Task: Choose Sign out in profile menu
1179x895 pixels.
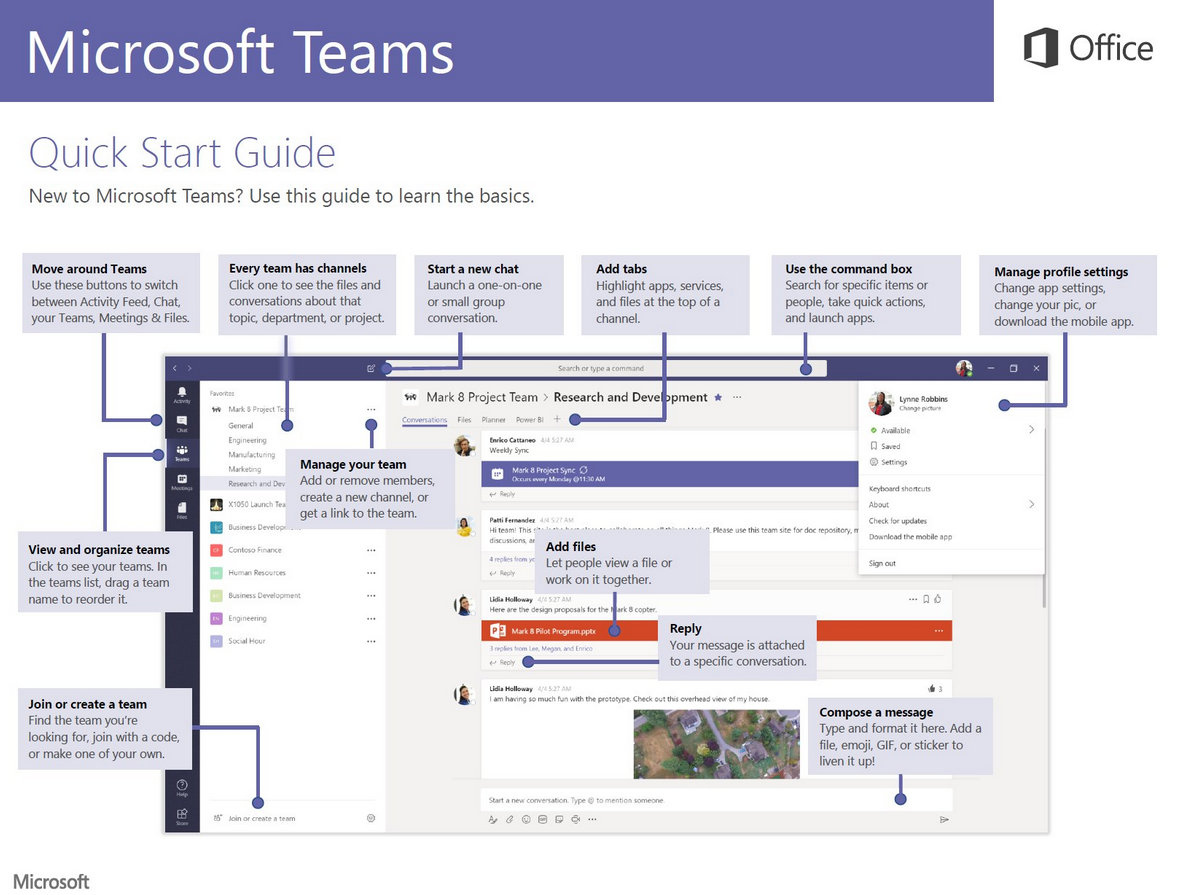Action: [882, 563]
